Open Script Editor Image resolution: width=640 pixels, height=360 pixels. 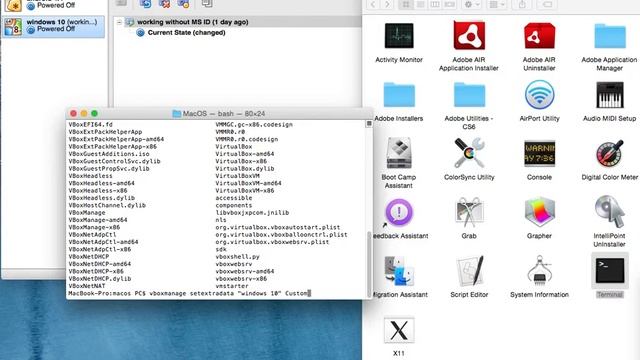[x=469, y=271]
